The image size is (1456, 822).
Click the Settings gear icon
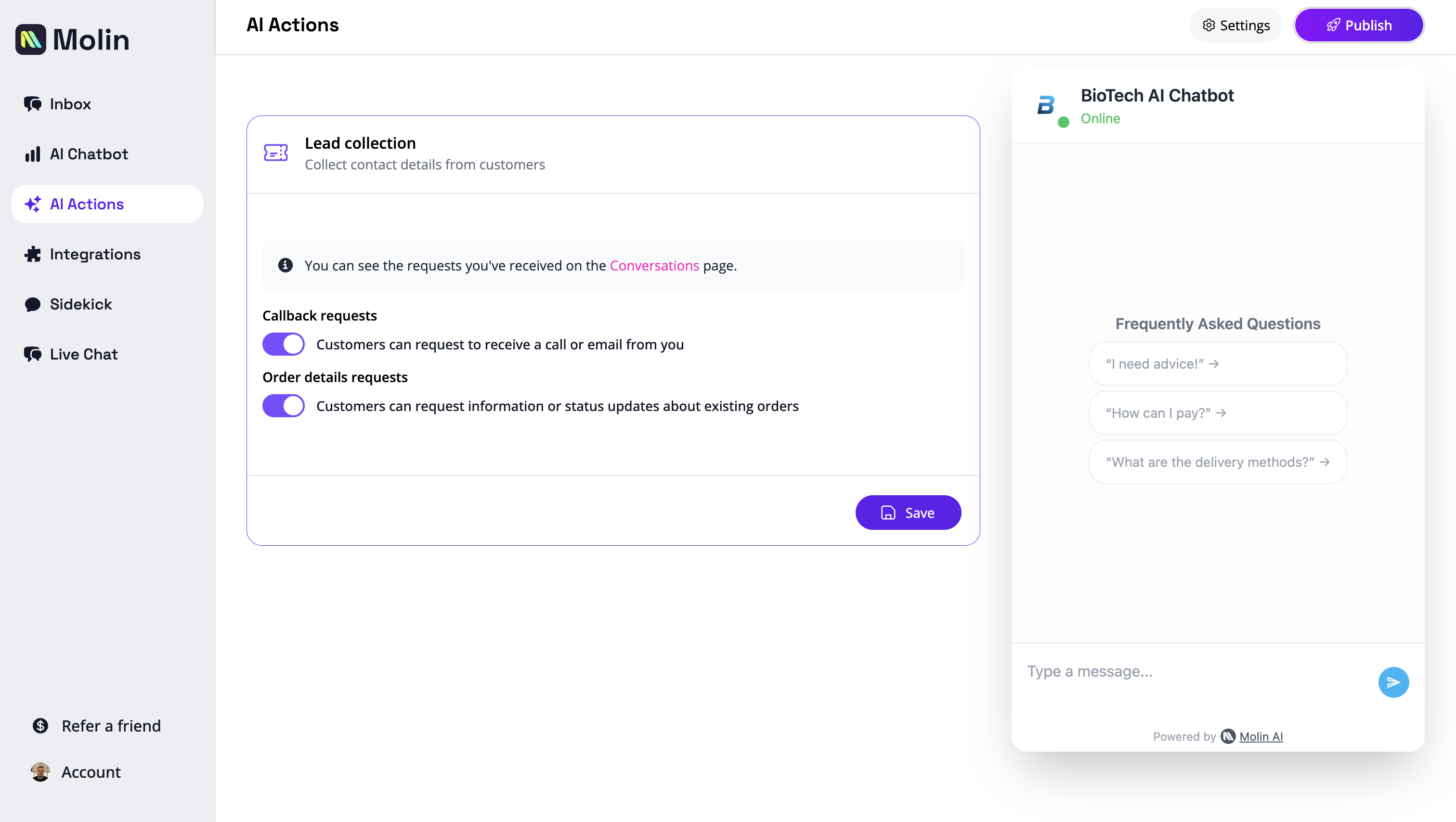pos(1209,25)
